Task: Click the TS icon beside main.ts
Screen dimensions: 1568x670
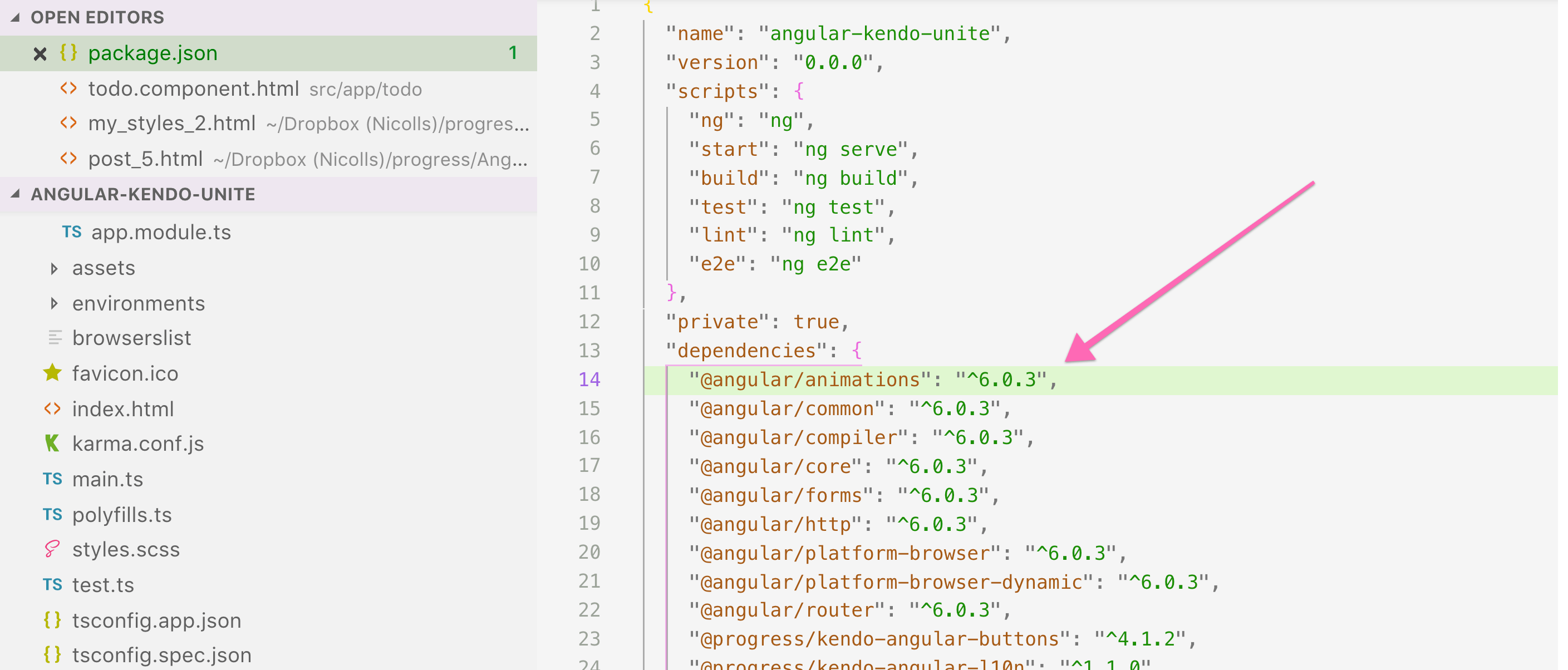Action: click(x=52, y=480)
